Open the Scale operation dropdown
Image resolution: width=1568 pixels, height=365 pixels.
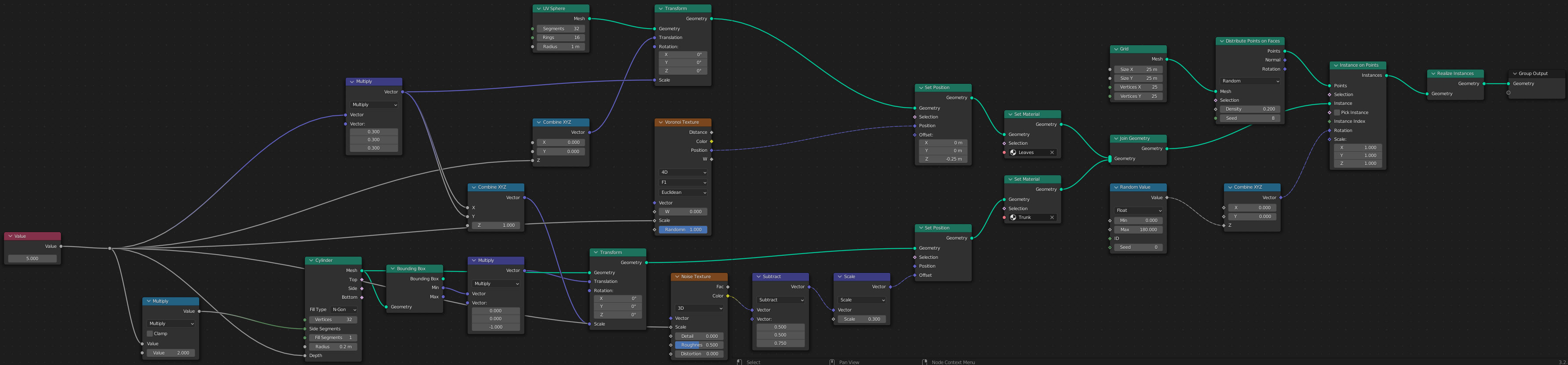[x=862, y=300]
